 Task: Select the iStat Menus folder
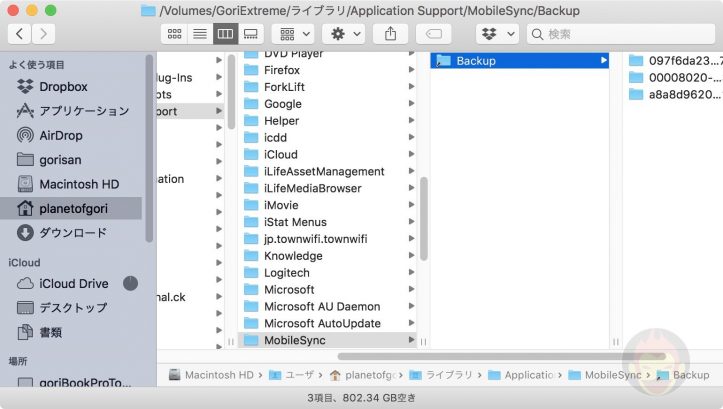(x=326, y=222)
